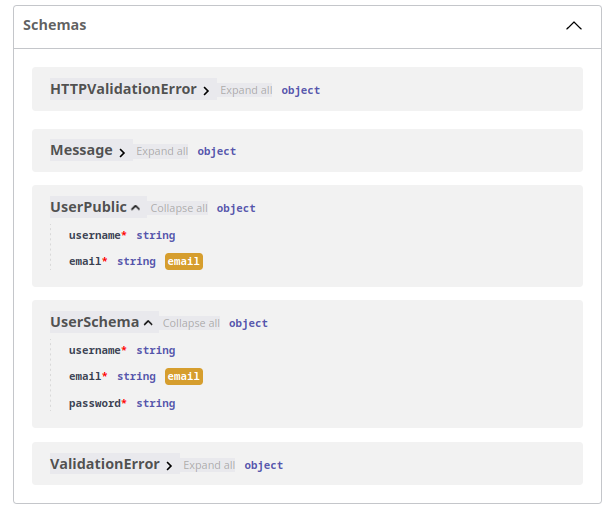
Task: Click Collapse all next to UserSchema
Action: (191, 324)
